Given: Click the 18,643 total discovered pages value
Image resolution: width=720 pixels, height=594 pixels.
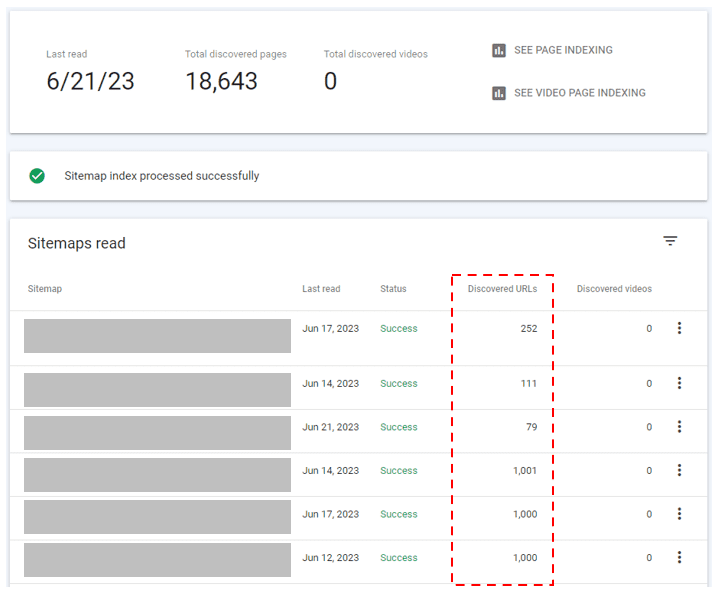Looking at the screenshot, I should coord(221,82).
